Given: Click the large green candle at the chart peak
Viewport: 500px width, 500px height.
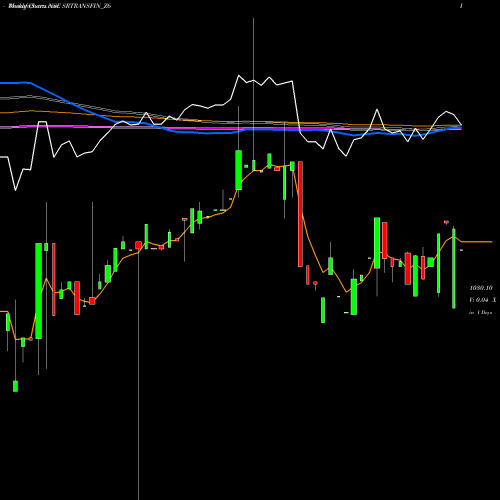Looking at the screenshot, I should [238, 170].
